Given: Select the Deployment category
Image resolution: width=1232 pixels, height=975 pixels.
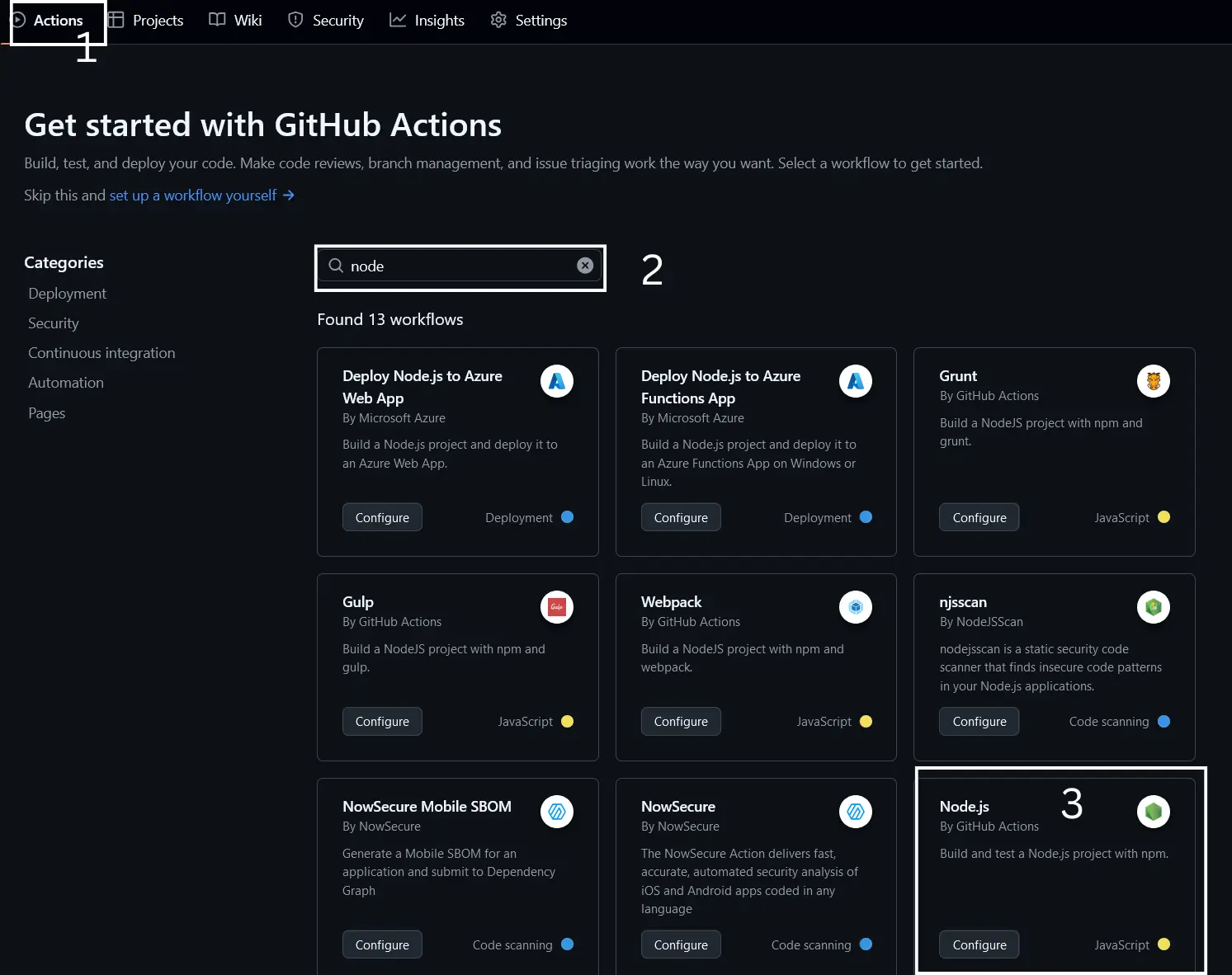Looking at the screenshot, I should [x=68, y=294].
